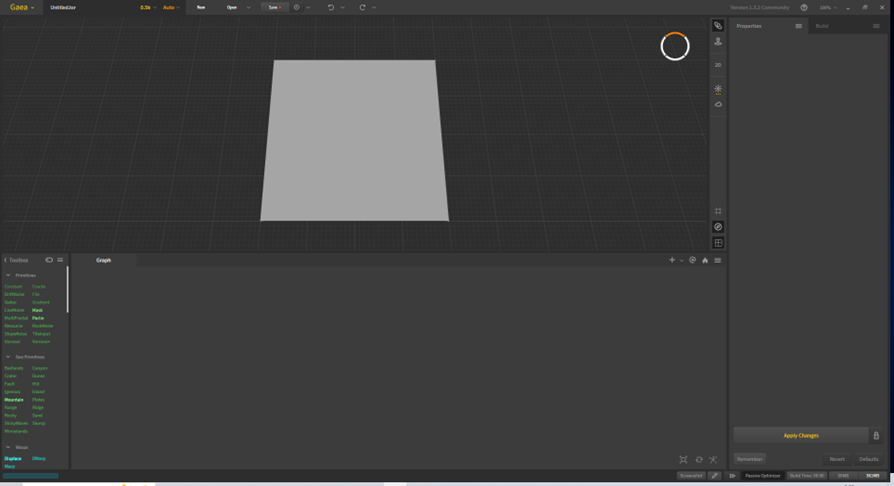The width and height of the screenshot is (894, 486).
Task: Open the Auto build mode dropdown
Action: coord(171,7)
